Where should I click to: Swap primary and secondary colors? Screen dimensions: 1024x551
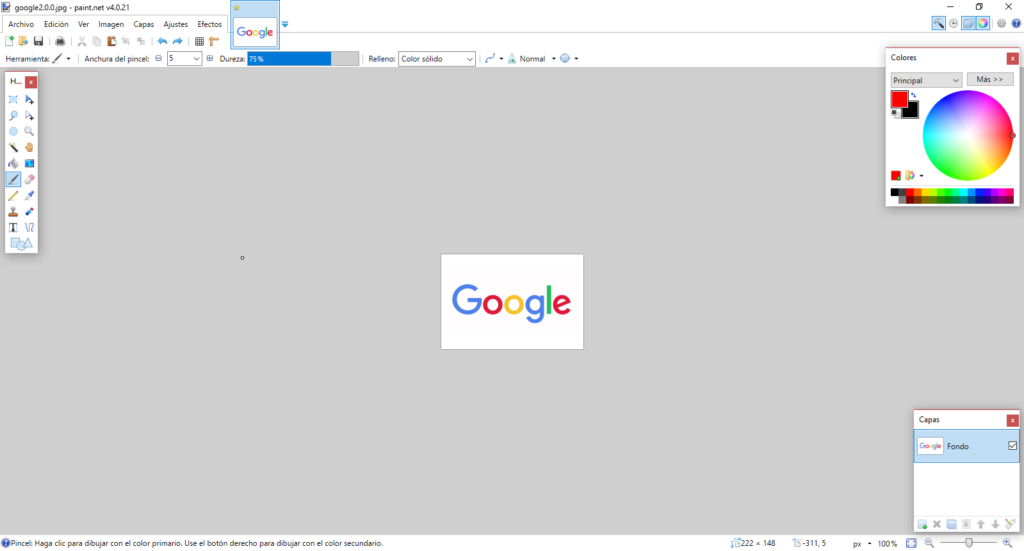[914, 95]
